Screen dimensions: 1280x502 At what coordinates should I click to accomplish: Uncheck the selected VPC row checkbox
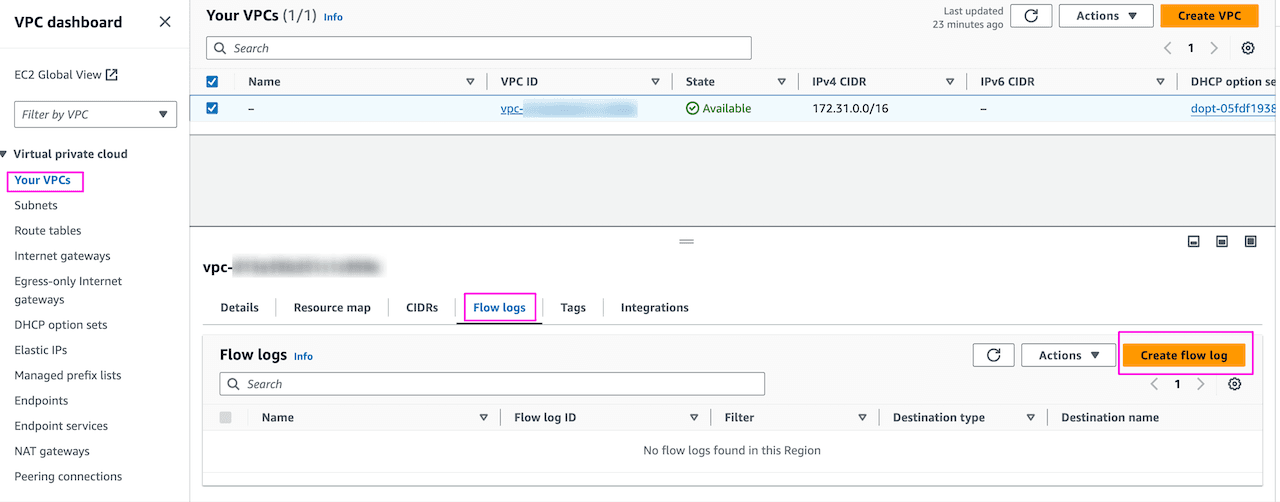(x=212, y=109)
